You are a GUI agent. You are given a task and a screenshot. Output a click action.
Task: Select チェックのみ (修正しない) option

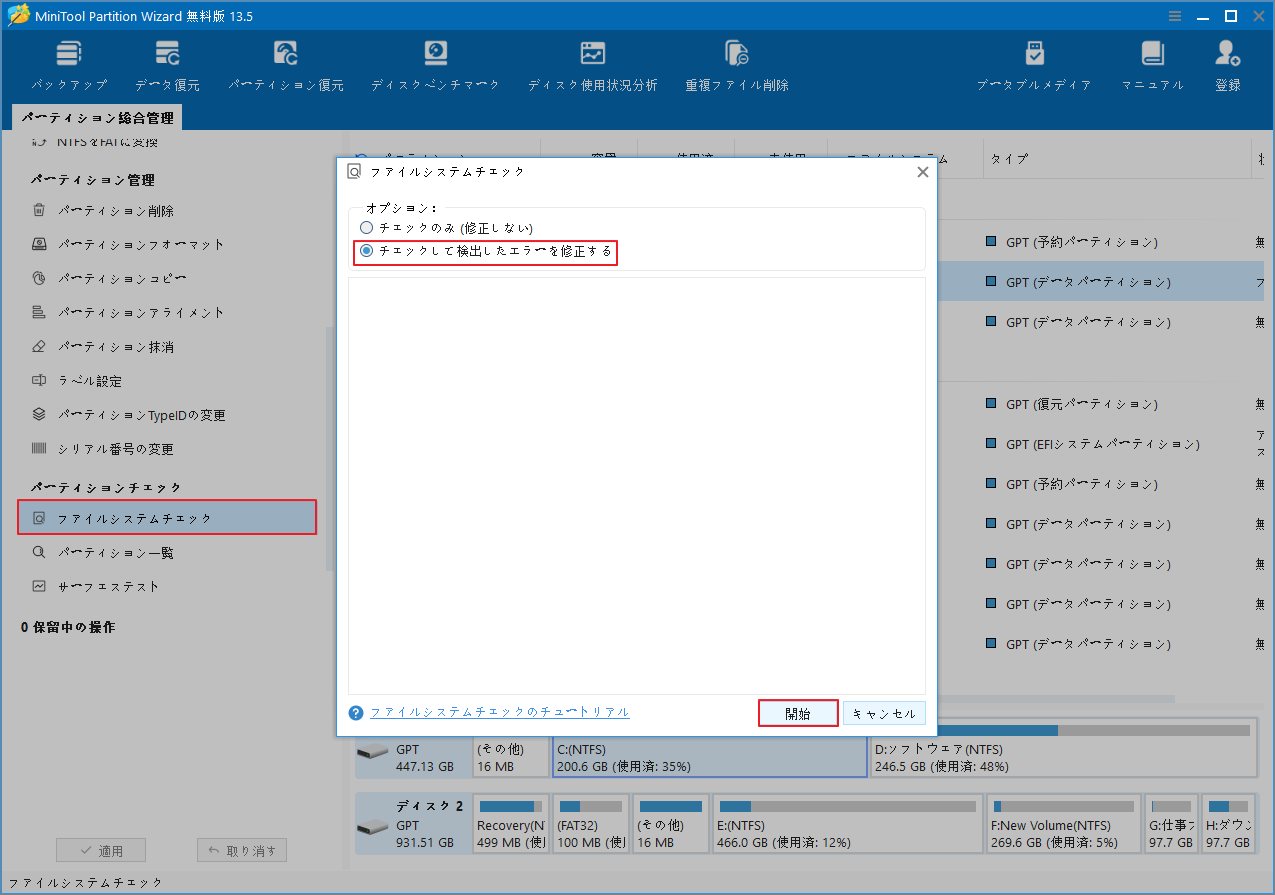tap(367, 227)
